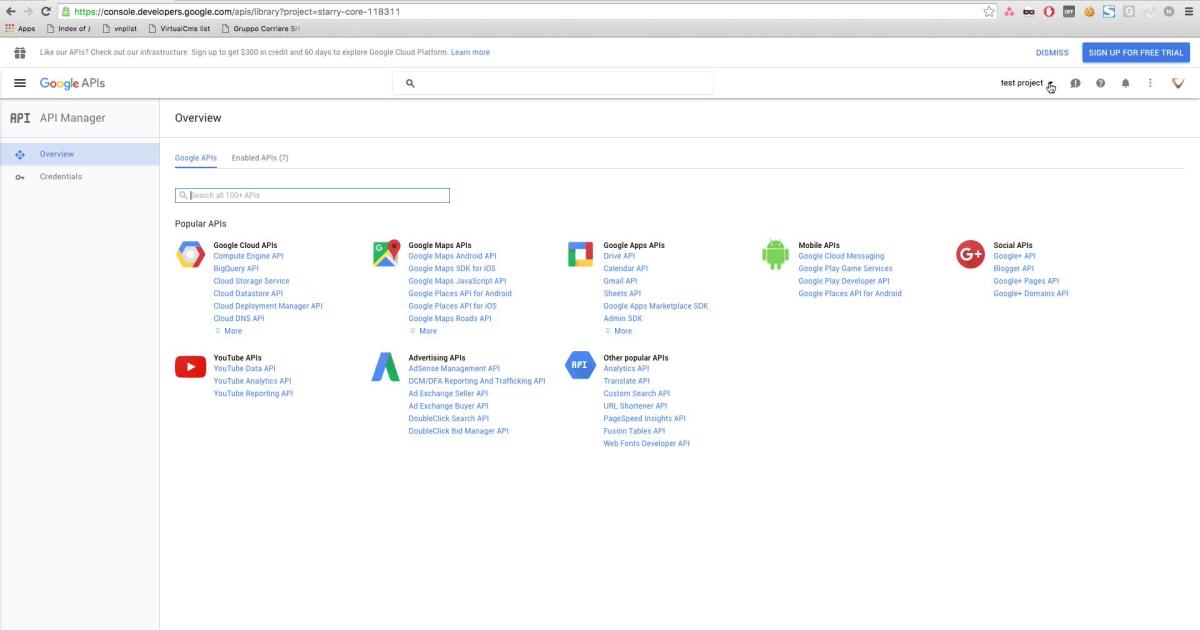Viewport: 1200px width, 630px height.
Task: Expand More under Google Maps APIs
Action: [423, 331]
